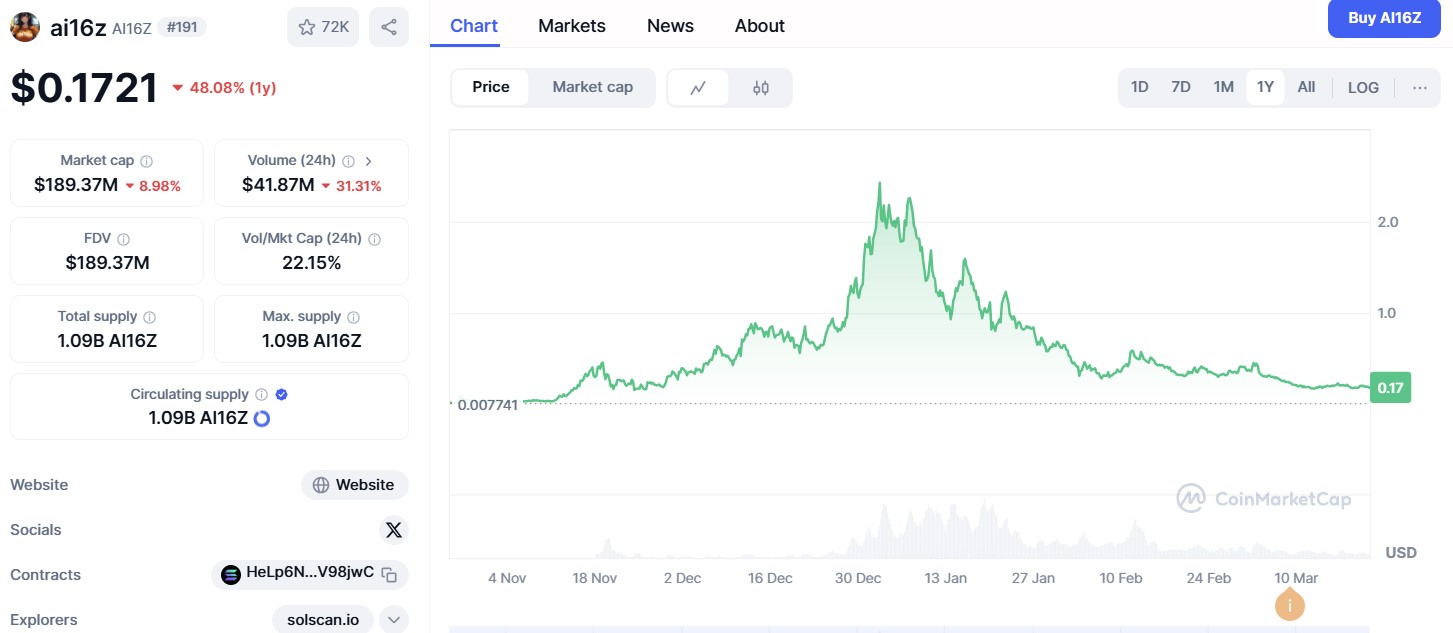The height and width of the screenshot is (633, 1453).
Task: Click the orange chart event marker
Action: [1290, 604]
